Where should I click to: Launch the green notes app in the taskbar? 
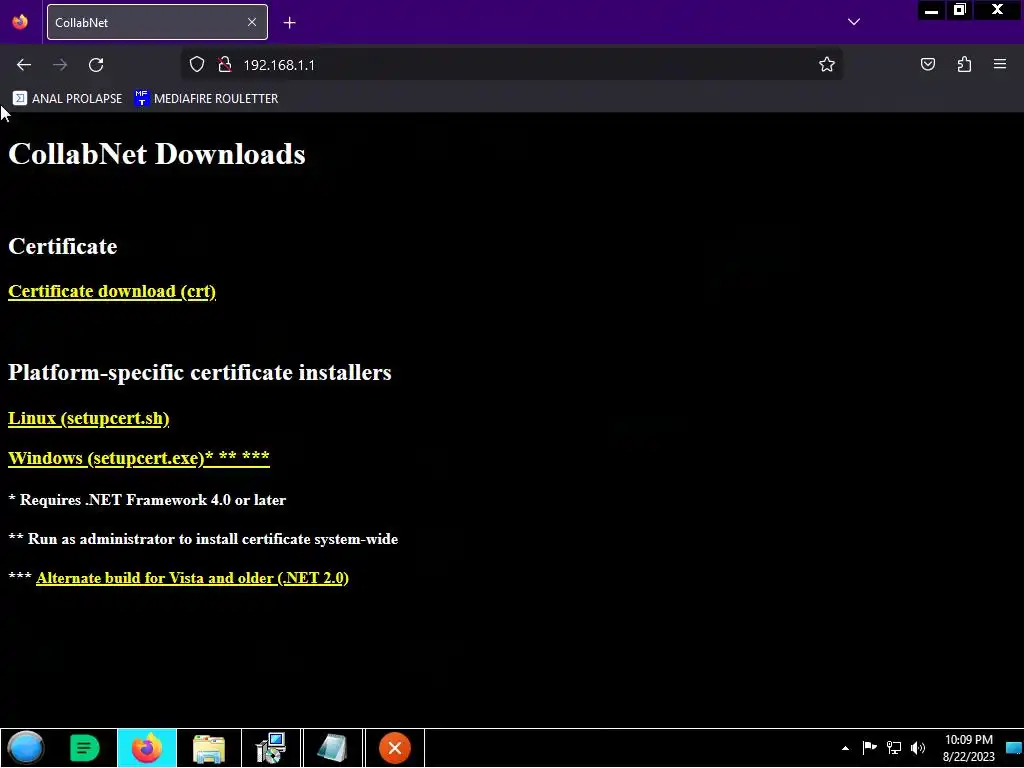84,748
